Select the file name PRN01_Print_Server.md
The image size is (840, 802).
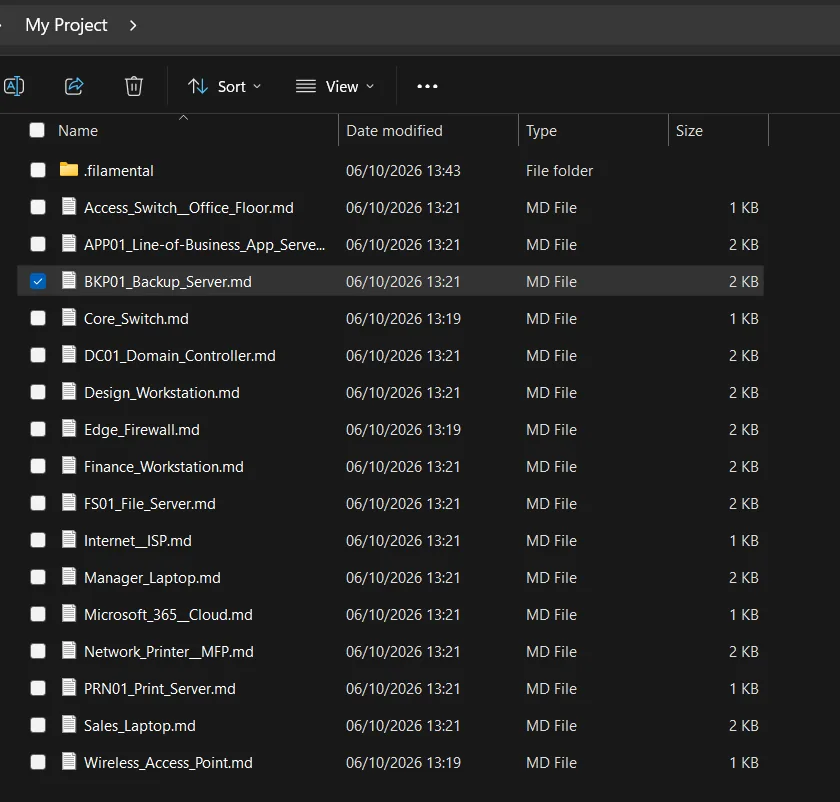160,688
